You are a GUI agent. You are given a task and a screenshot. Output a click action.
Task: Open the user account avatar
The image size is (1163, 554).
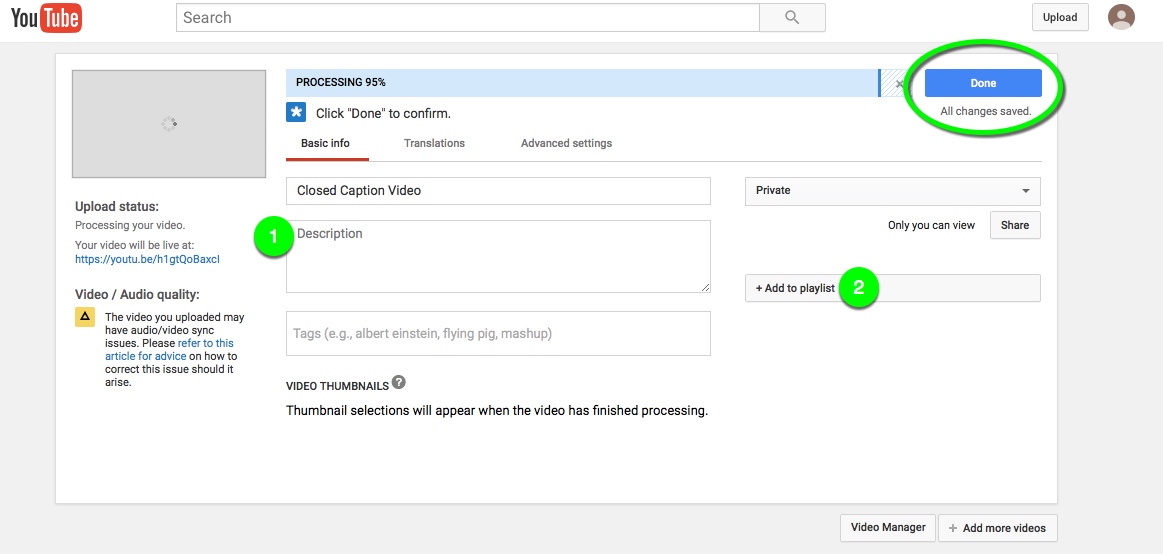pos(1121,17)
